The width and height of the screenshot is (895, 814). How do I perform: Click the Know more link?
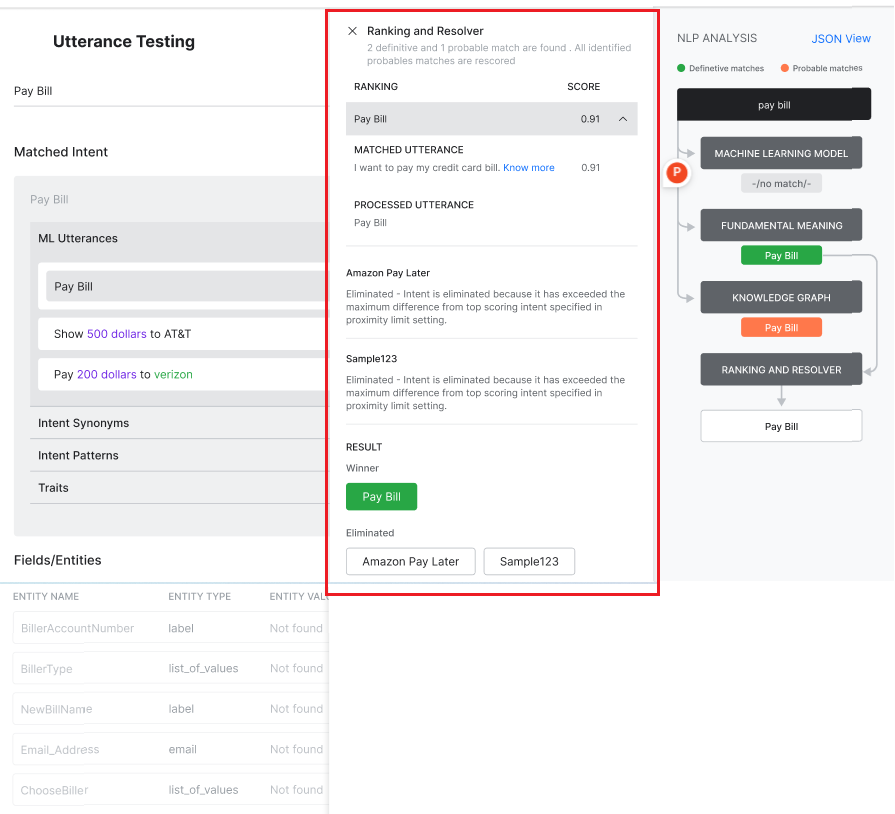(x=528, y=168)
